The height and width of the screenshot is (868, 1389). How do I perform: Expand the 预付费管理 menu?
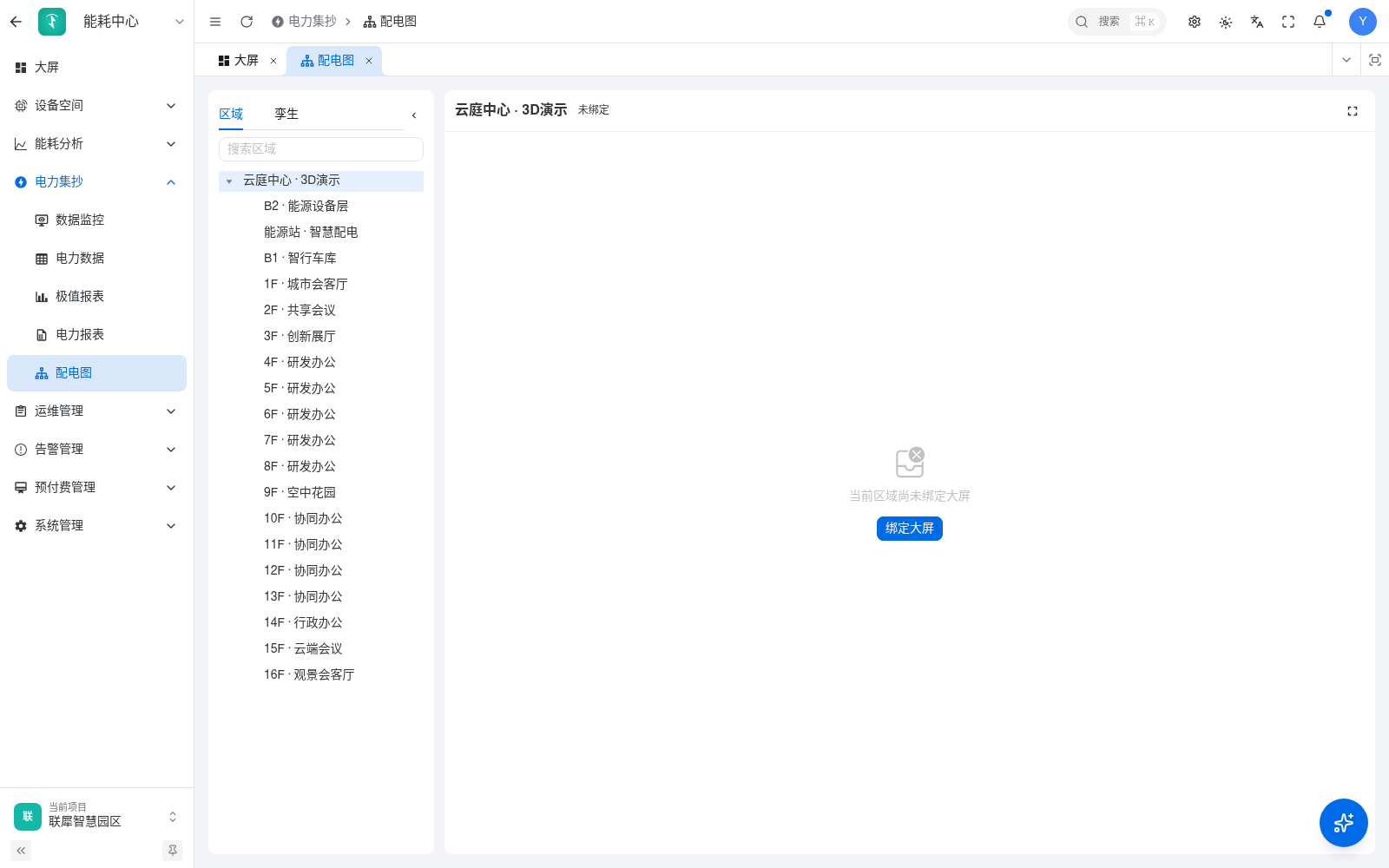[96, 487]
